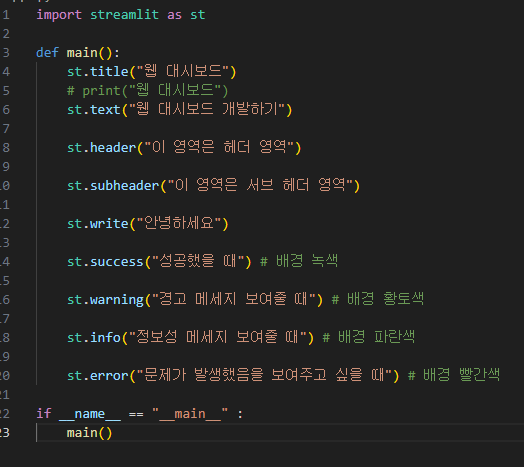The height and width of the screenshot is (467, 524).
Task: Click the 'import streamlit as st' line
Action: (121, 15)
